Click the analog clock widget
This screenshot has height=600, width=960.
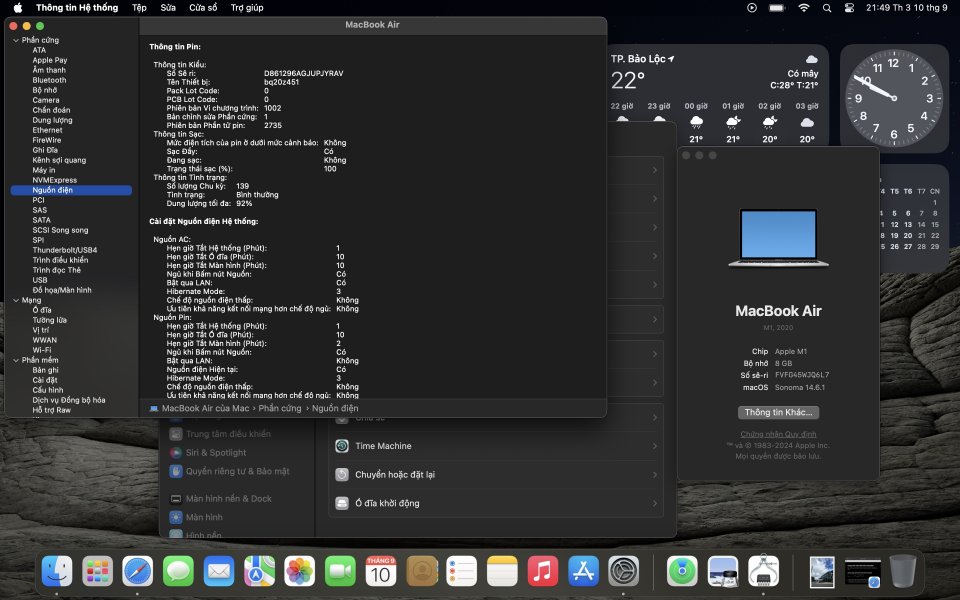click(894, 98)
